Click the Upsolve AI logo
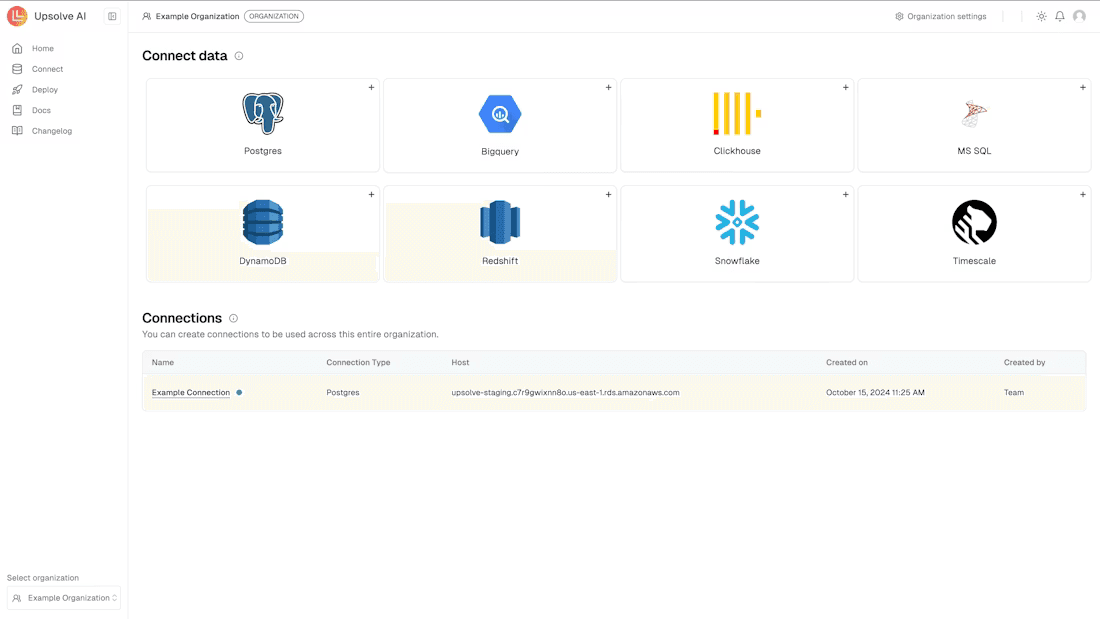Screen dimensions: 1100x619 click(x=17, y=15)
